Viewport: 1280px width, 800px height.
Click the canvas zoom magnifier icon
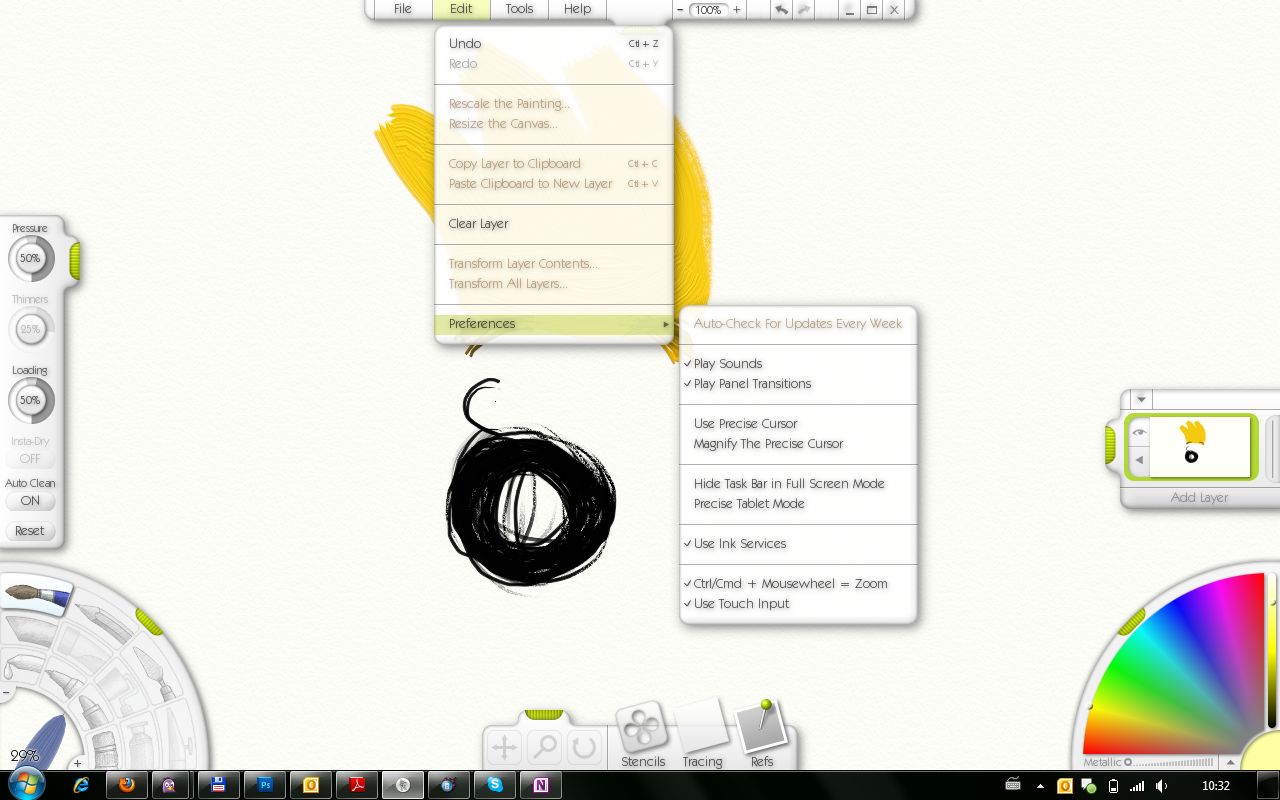(x=545, y=747)
